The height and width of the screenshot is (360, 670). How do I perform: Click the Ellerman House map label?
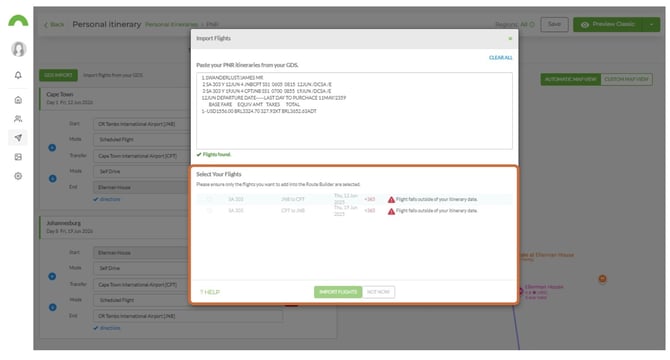pos(544,287)
